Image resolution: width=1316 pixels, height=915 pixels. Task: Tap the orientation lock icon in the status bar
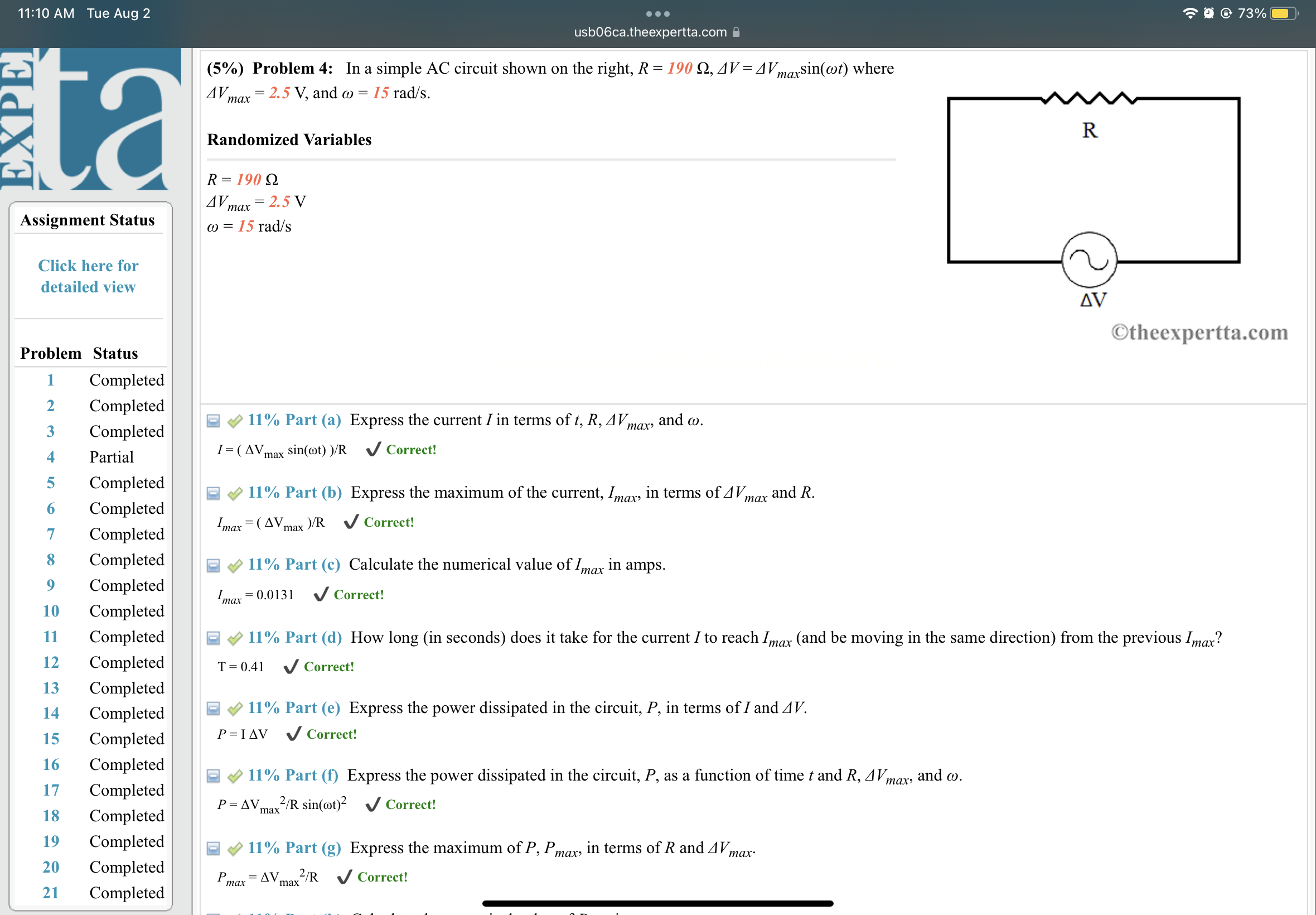click(x=1226, y=13)
